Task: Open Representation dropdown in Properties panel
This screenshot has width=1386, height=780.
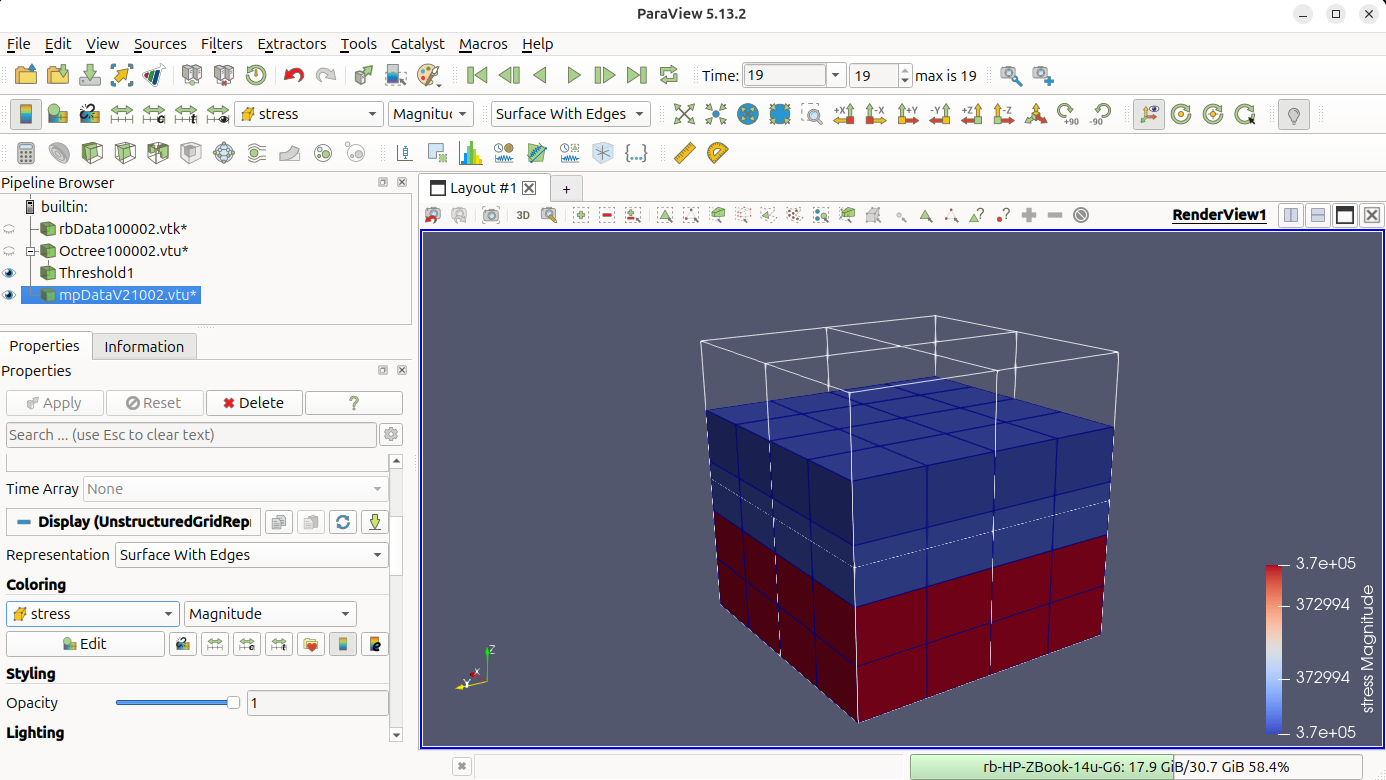Action: click(x=252, y=555)
